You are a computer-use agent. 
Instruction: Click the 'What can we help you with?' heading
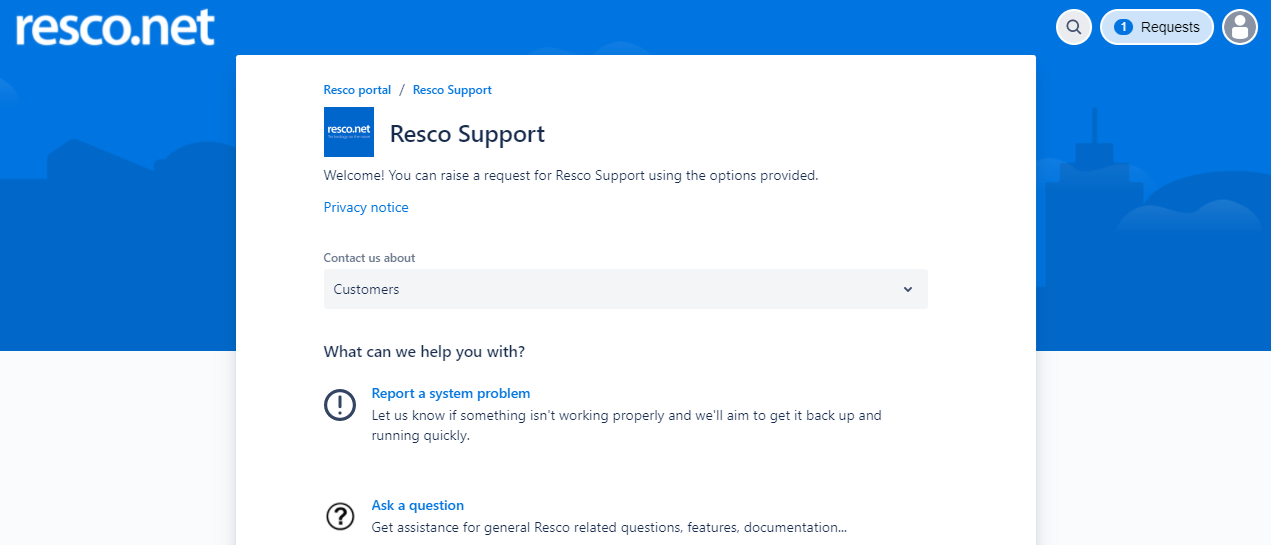click(424, 352)
